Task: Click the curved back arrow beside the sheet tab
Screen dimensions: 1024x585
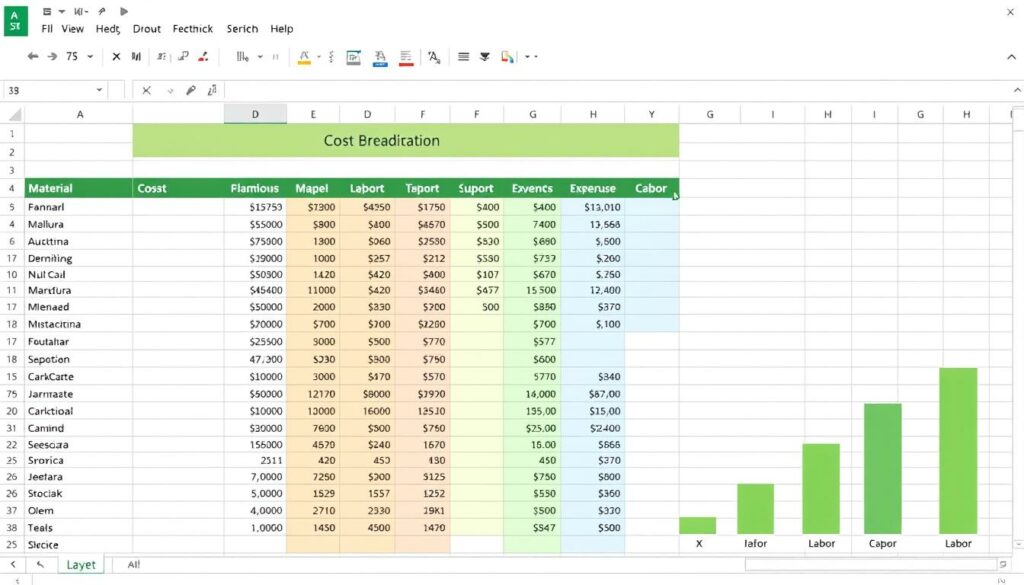Action: coord(40,564)
